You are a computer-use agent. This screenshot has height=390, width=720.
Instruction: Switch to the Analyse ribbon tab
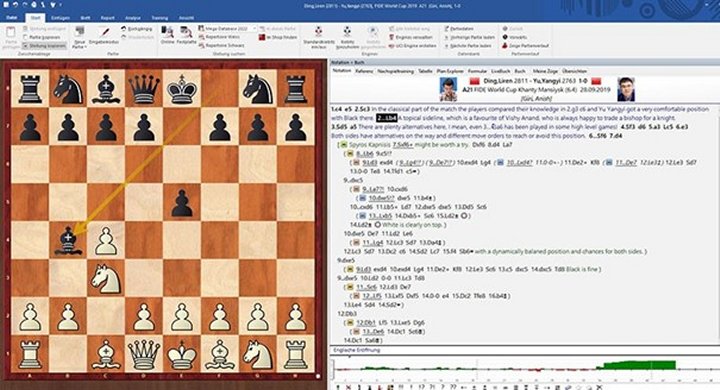click(133, 18)
